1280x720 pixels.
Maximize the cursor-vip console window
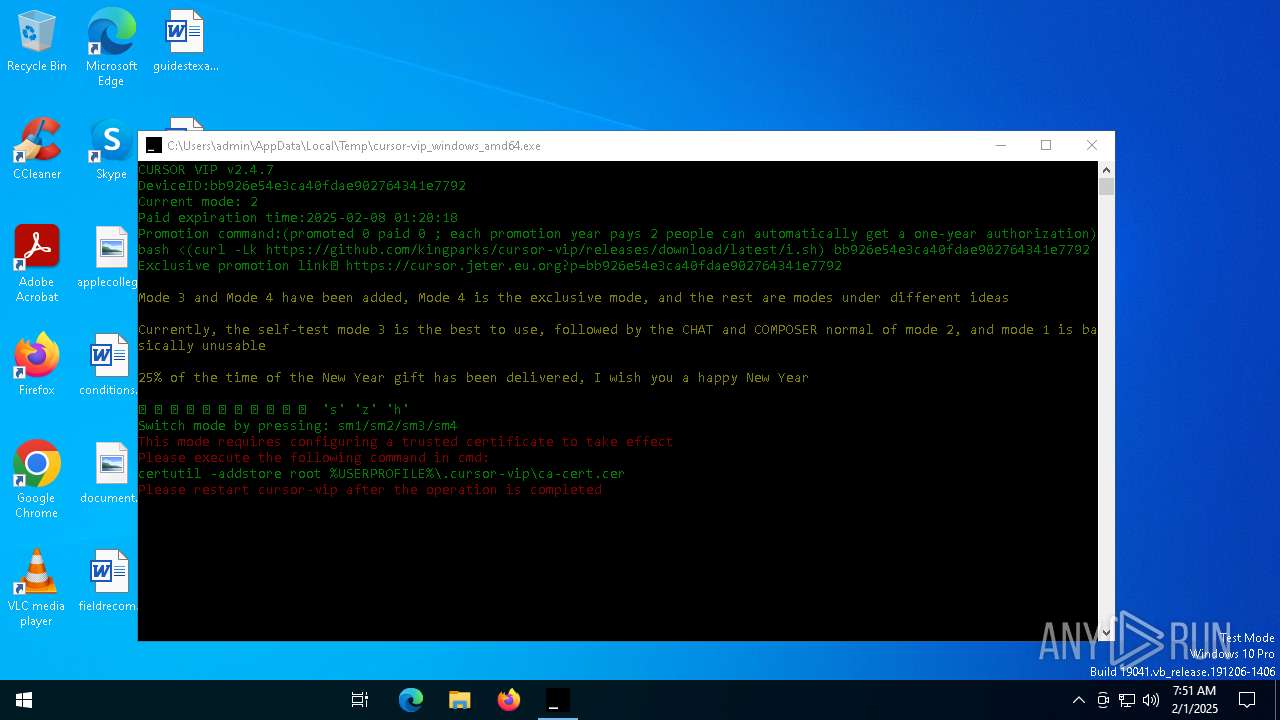point(1046,146)
